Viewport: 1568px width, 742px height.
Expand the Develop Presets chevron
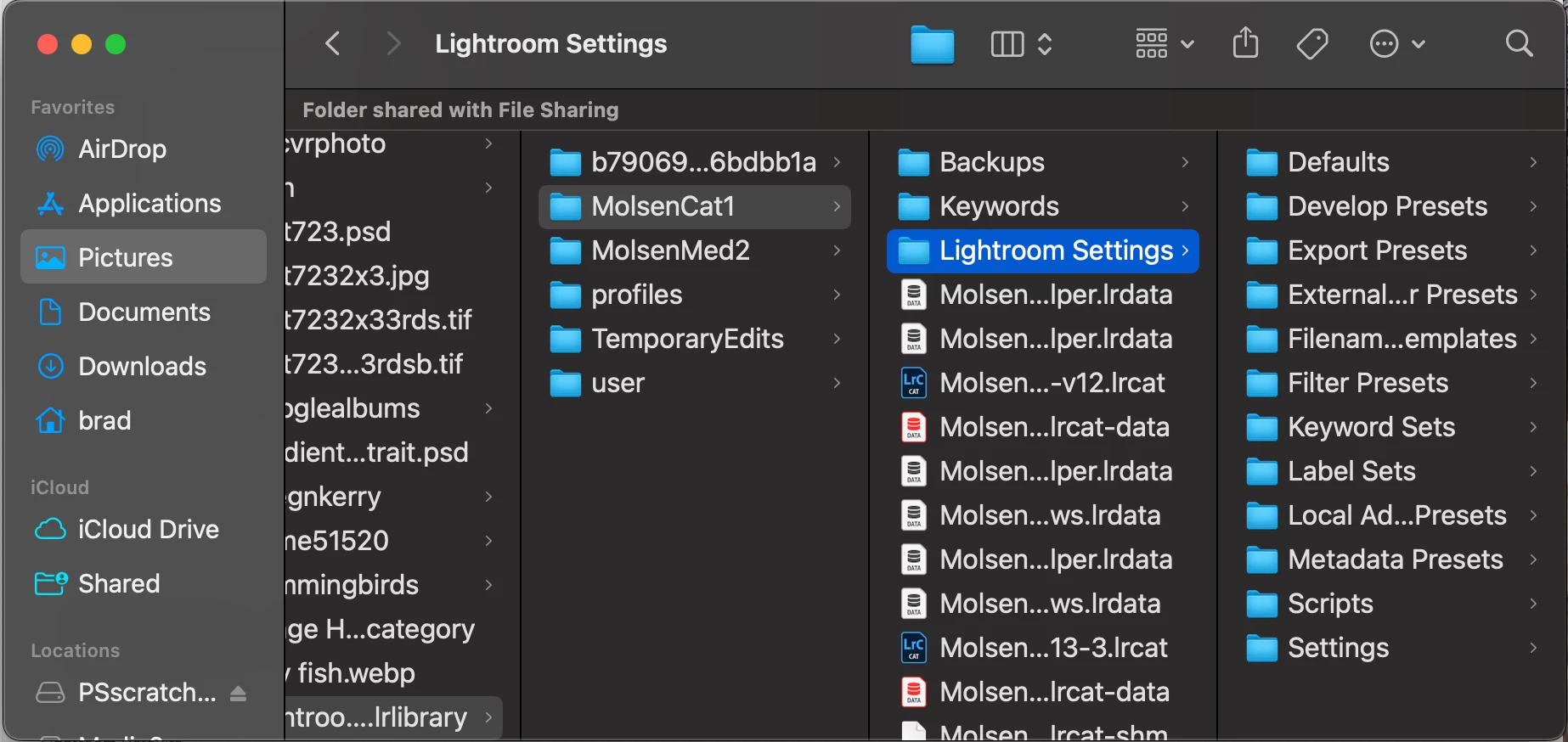pyautogui.click(x=1533, y=206)
